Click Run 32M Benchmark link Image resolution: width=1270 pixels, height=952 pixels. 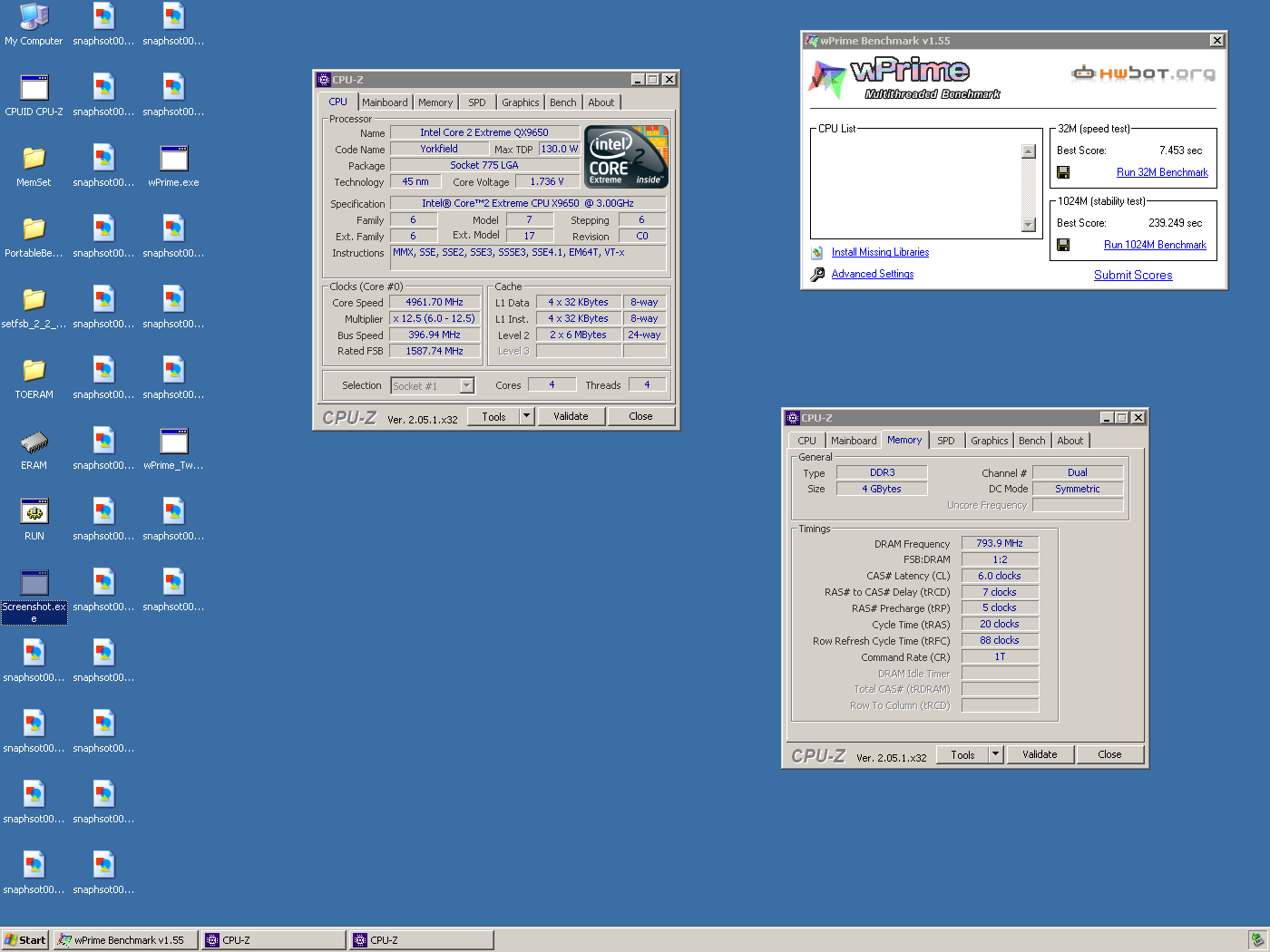coord(1162,172)
